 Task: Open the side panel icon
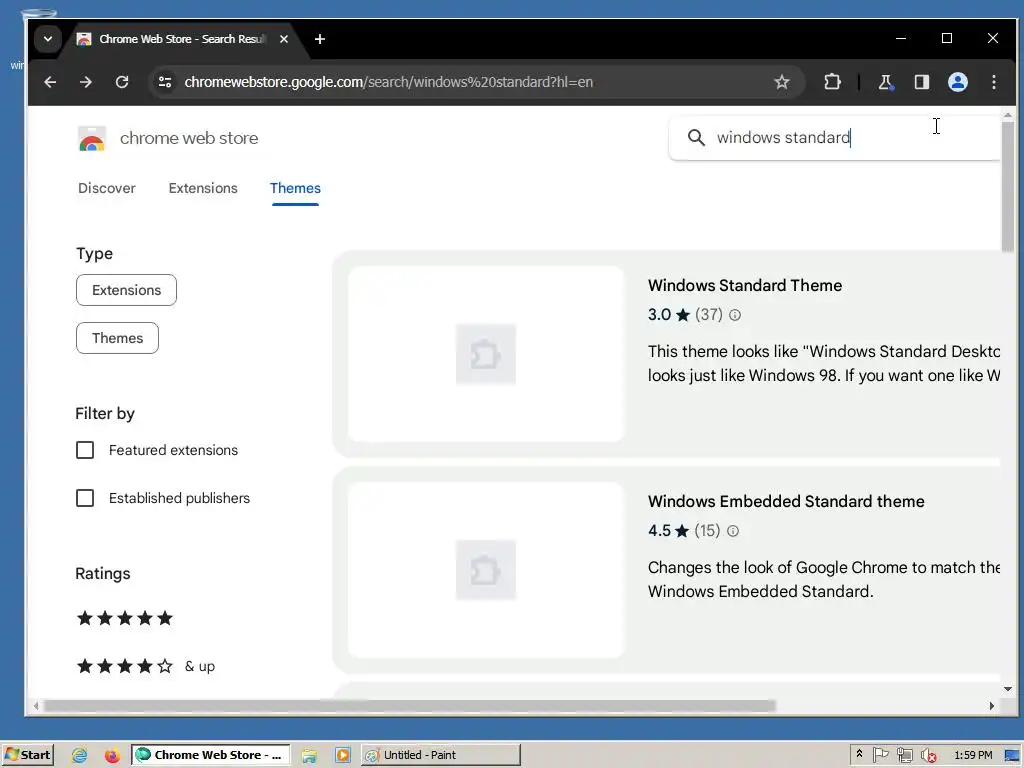click(921, 82)
